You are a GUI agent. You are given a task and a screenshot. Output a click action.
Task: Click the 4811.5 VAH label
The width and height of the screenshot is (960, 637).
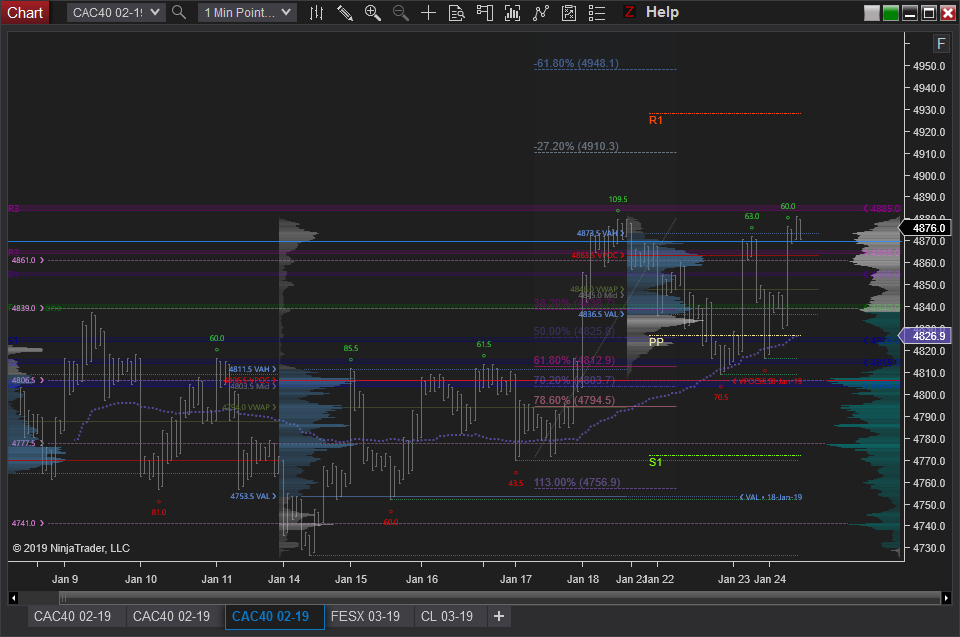click(x=253, y=369)
